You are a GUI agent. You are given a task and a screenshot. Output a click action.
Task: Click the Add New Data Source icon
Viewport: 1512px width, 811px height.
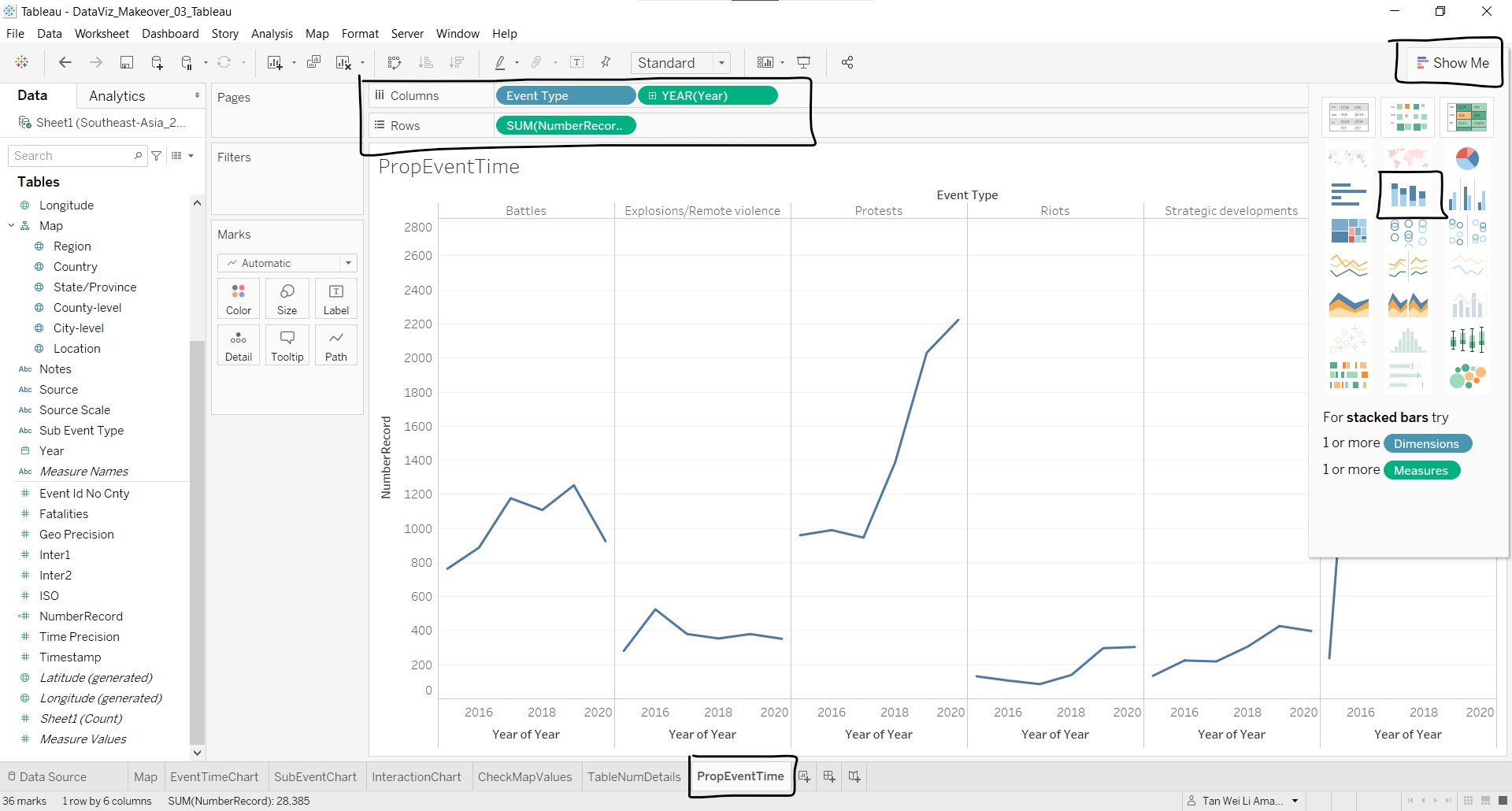pos(157,63)
